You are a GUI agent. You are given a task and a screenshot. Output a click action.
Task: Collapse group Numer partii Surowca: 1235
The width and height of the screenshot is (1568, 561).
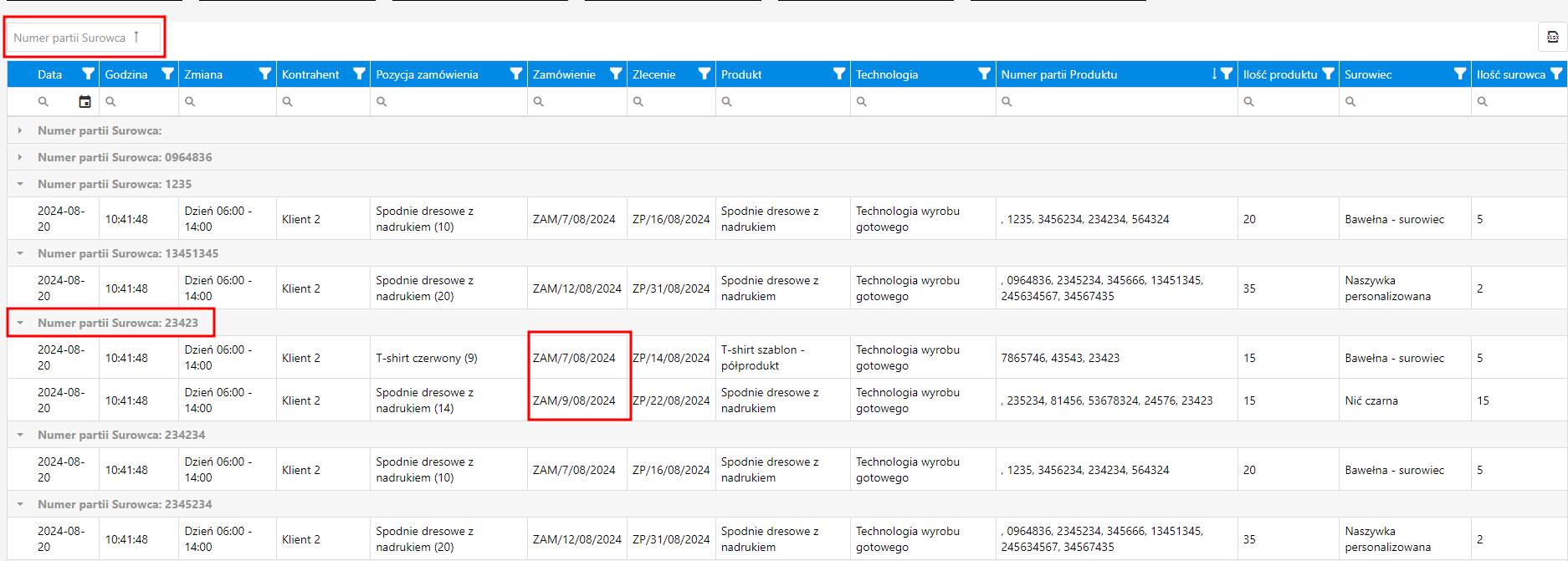pyautogui.click(x=20, y=184)
